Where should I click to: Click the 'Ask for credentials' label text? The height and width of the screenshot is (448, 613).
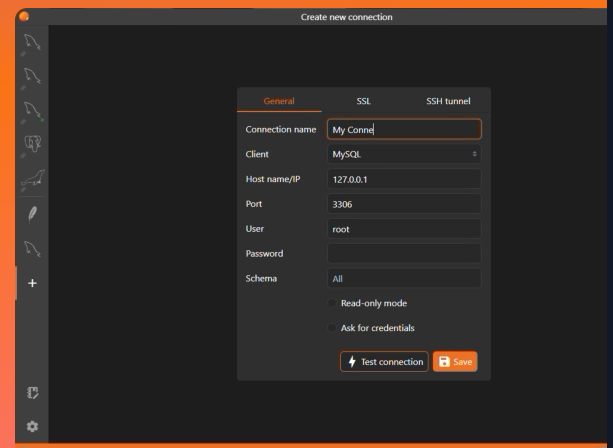click(x=377, y=328)
